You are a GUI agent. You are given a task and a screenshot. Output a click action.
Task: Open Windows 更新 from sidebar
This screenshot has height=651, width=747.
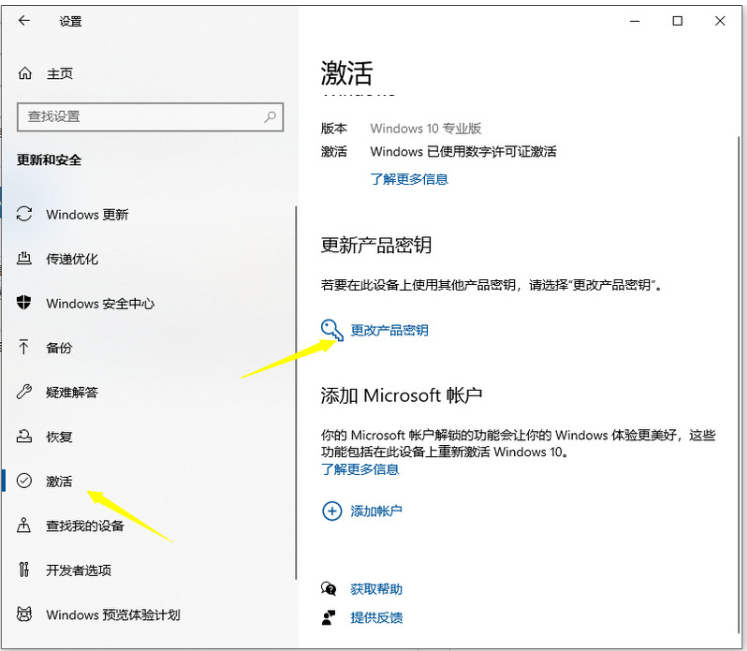(87, 215)
